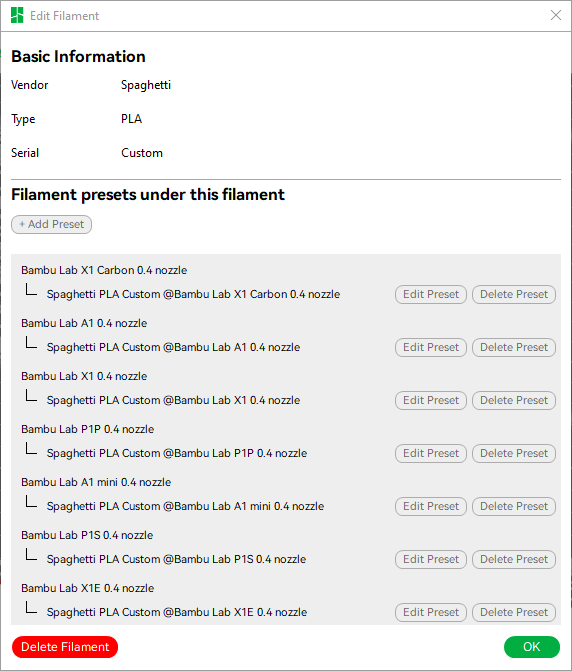The height and width of the screenshot is (671, 572).
Task: Close the Edit Filament dialog
Action: point(555,15)
